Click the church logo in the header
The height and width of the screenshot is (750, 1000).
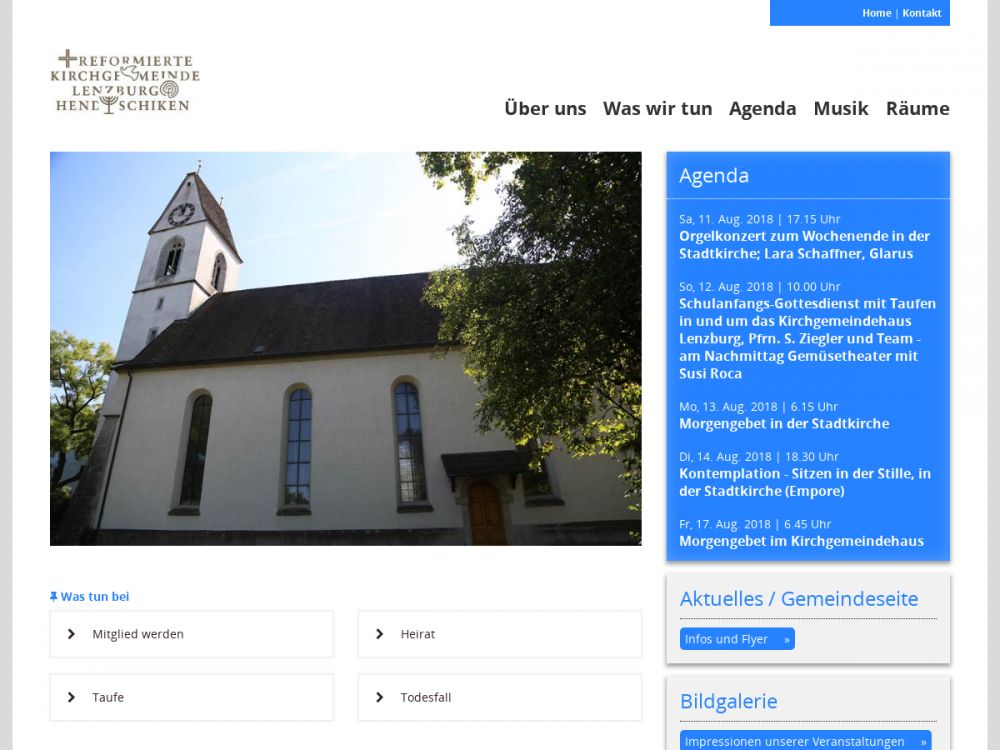coord(125,81)
